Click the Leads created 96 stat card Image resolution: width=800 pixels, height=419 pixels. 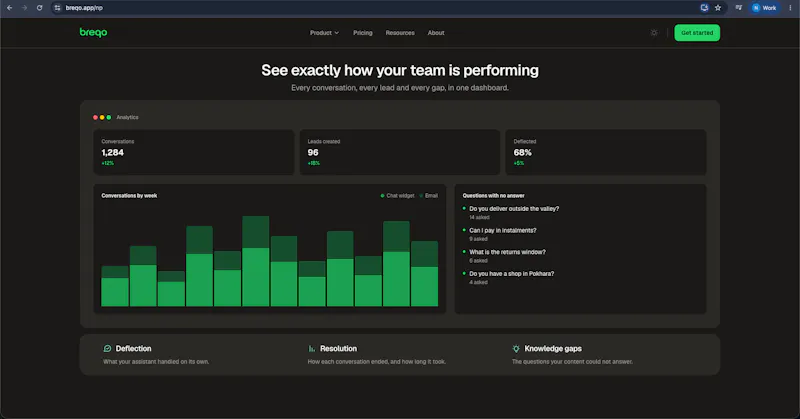click(x=399, y=152)
